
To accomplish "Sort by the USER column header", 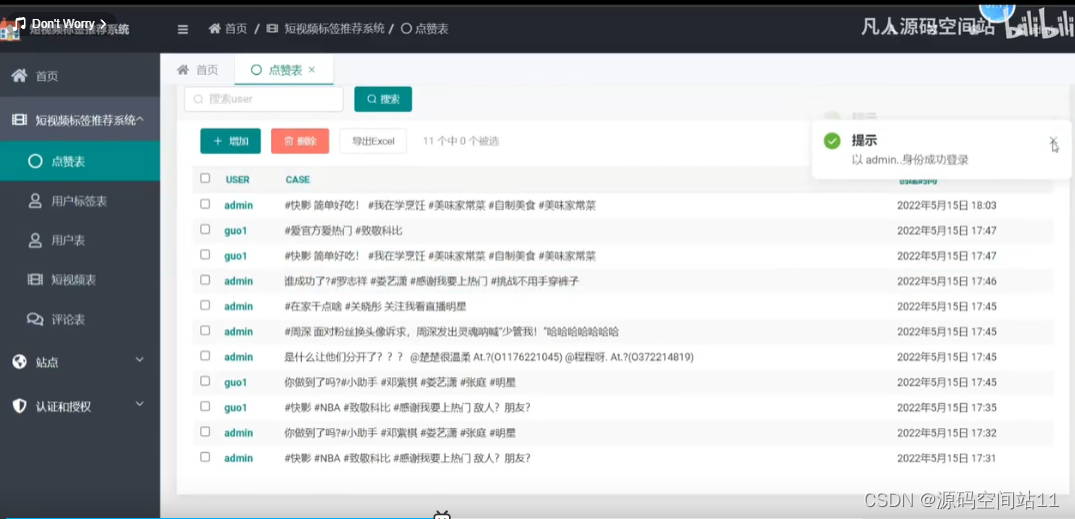I will (237, 180).
